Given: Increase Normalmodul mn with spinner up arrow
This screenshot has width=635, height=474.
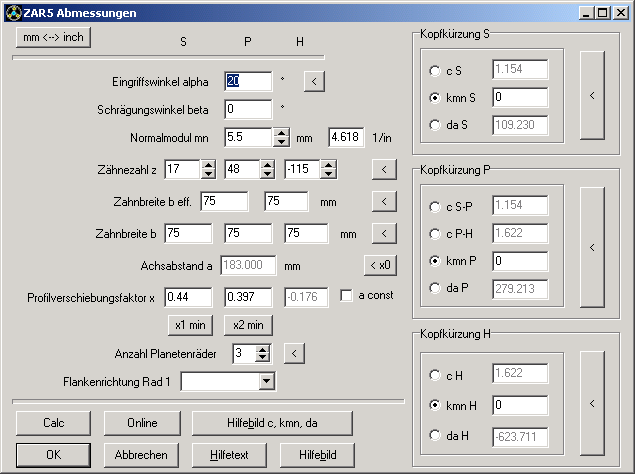Looking at the screenshot, I should click(x=282, y=133).
